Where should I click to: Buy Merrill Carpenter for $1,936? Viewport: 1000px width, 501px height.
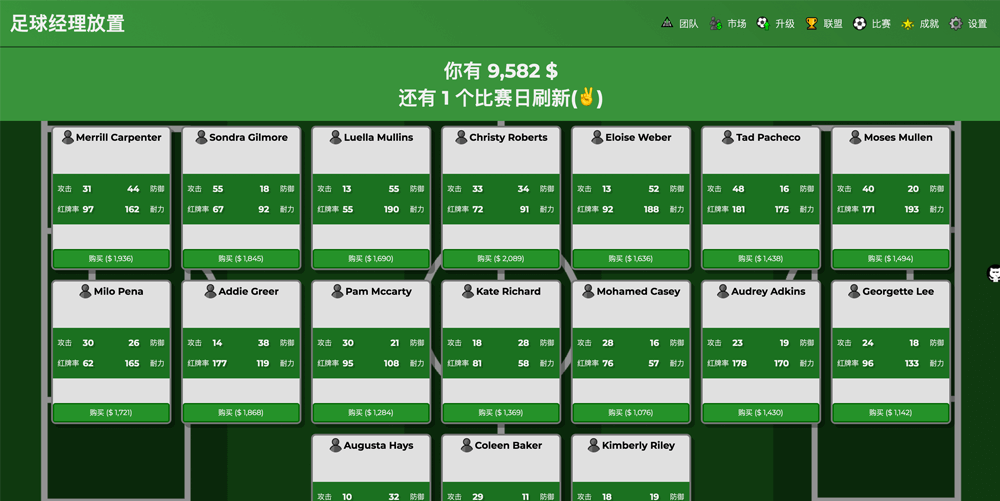[x=111, y=259]
